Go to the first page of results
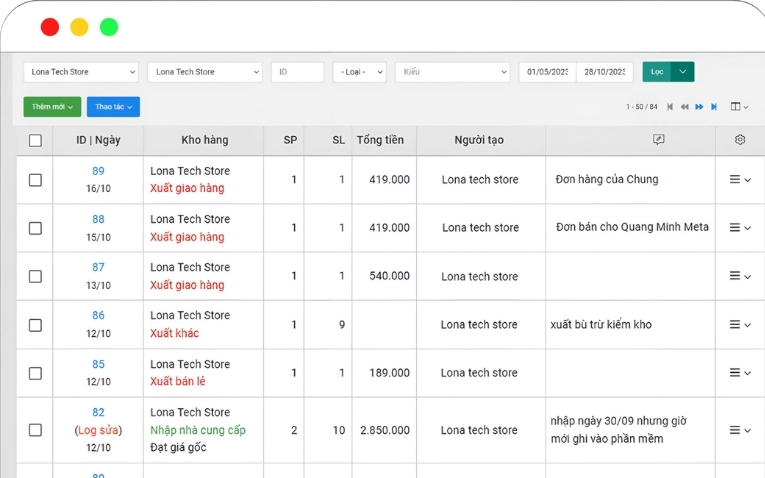 tap(671, 107)
